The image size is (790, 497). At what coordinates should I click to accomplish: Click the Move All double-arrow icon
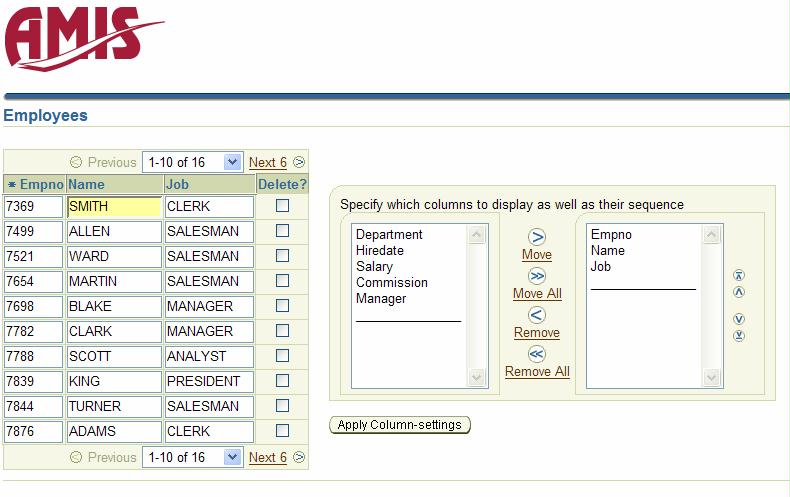[537, 276]
